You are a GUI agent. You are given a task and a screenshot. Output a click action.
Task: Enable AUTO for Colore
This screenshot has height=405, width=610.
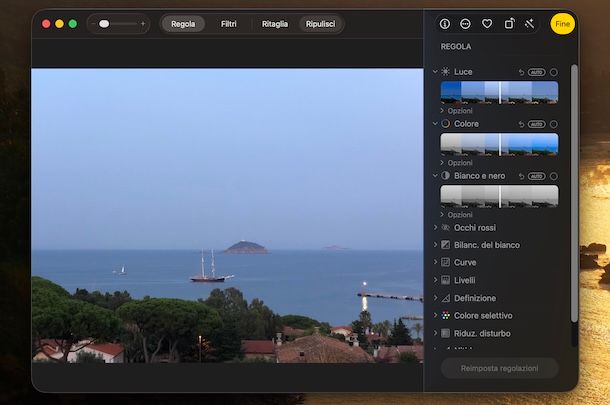536,124
